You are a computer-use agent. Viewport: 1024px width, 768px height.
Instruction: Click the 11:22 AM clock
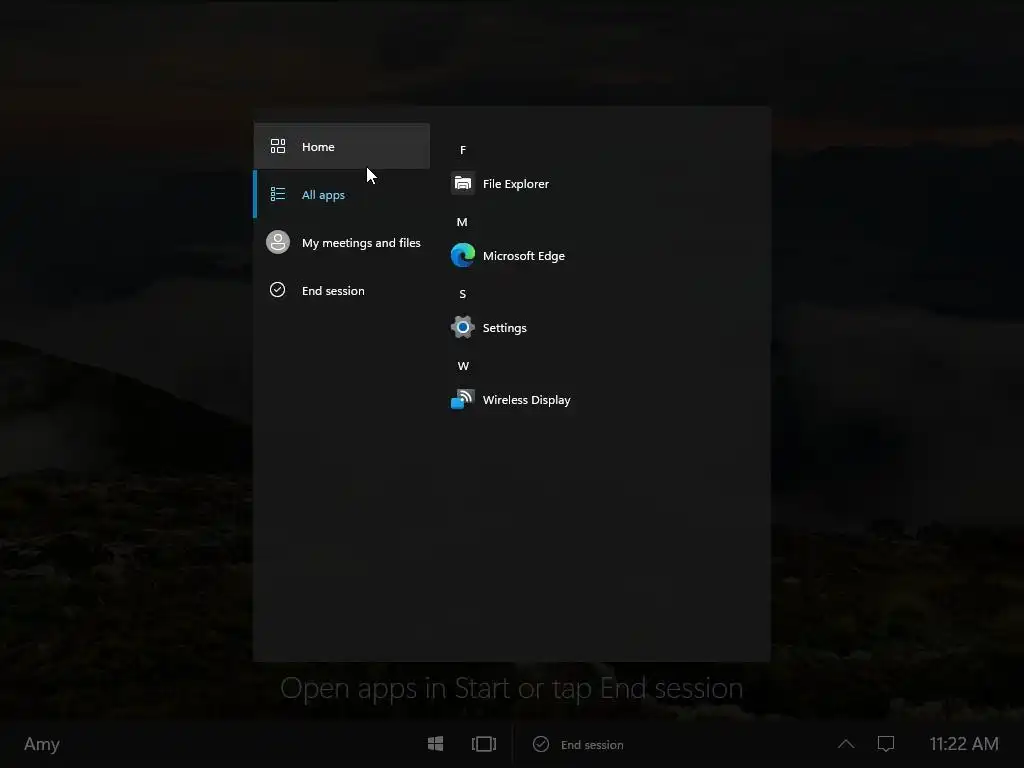pyautogui.click(x=964, y=744)
